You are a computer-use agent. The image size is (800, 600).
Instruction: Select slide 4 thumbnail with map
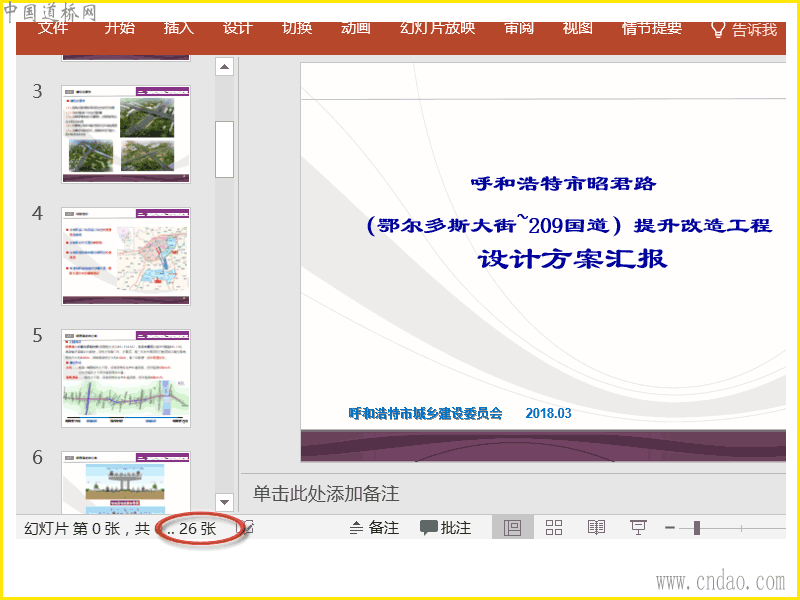126,256
